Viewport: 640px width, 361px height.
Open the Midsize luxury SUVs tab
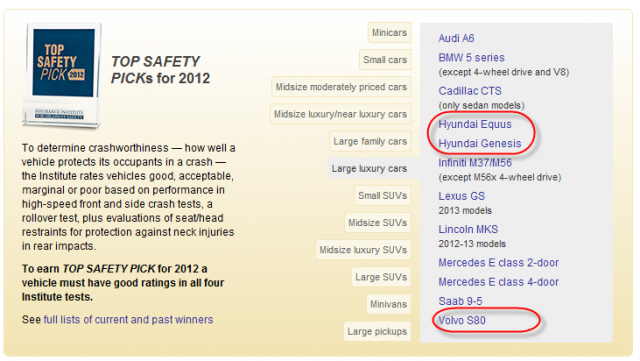pyautogui.click(x=363, y=250)
